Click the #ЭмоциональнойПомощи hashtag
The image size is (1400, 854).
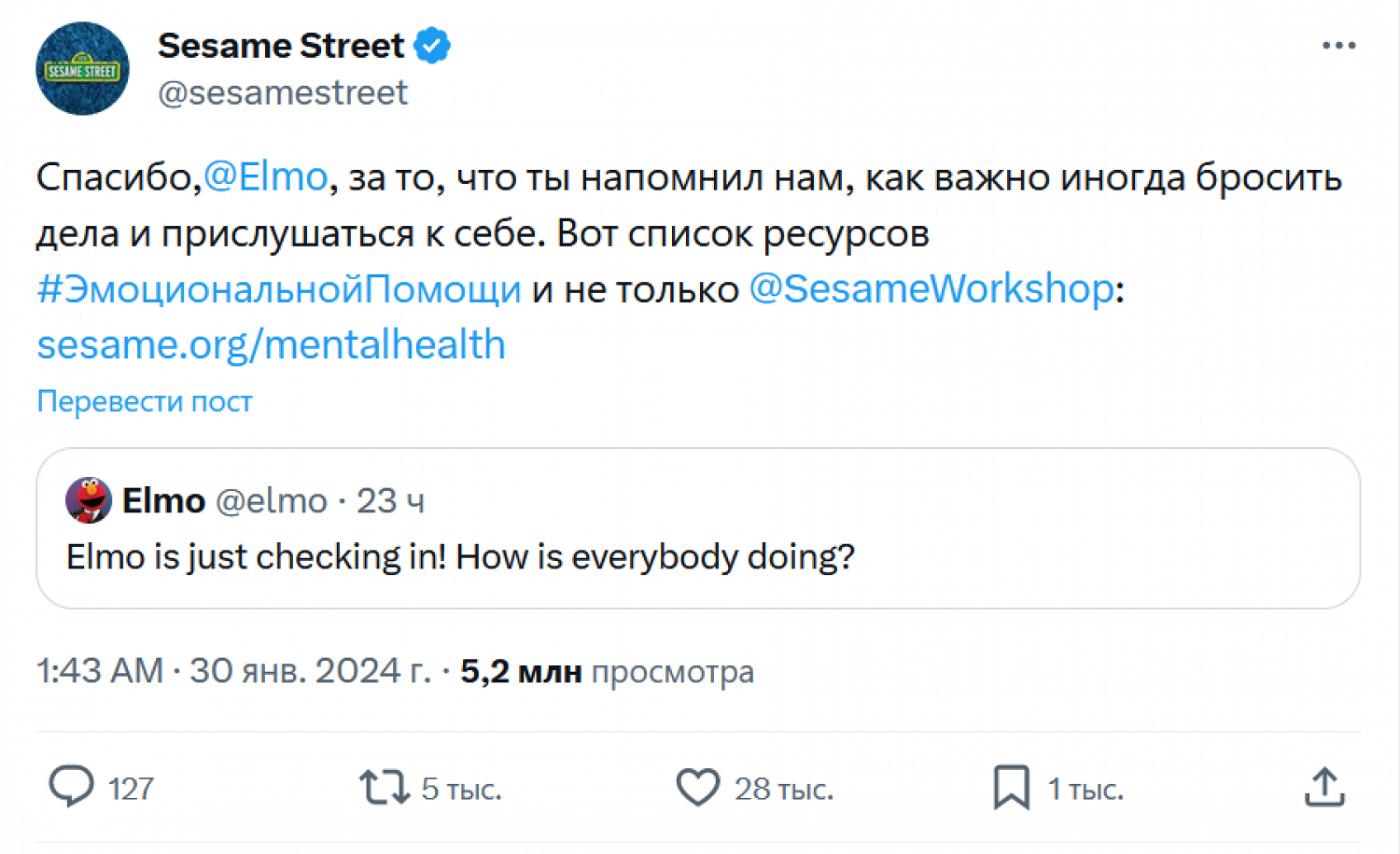[x=278, y=289]
